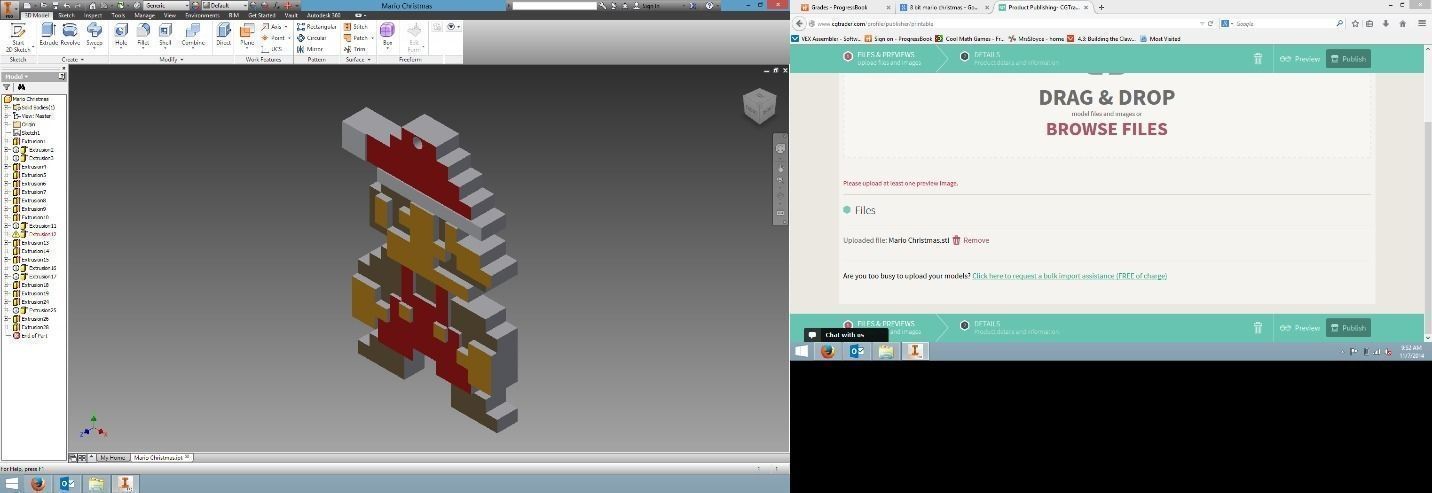Screen dimensions: 1432x493
Task: Create a work Point
Action: pyautogui.click(x=274, y=38)
